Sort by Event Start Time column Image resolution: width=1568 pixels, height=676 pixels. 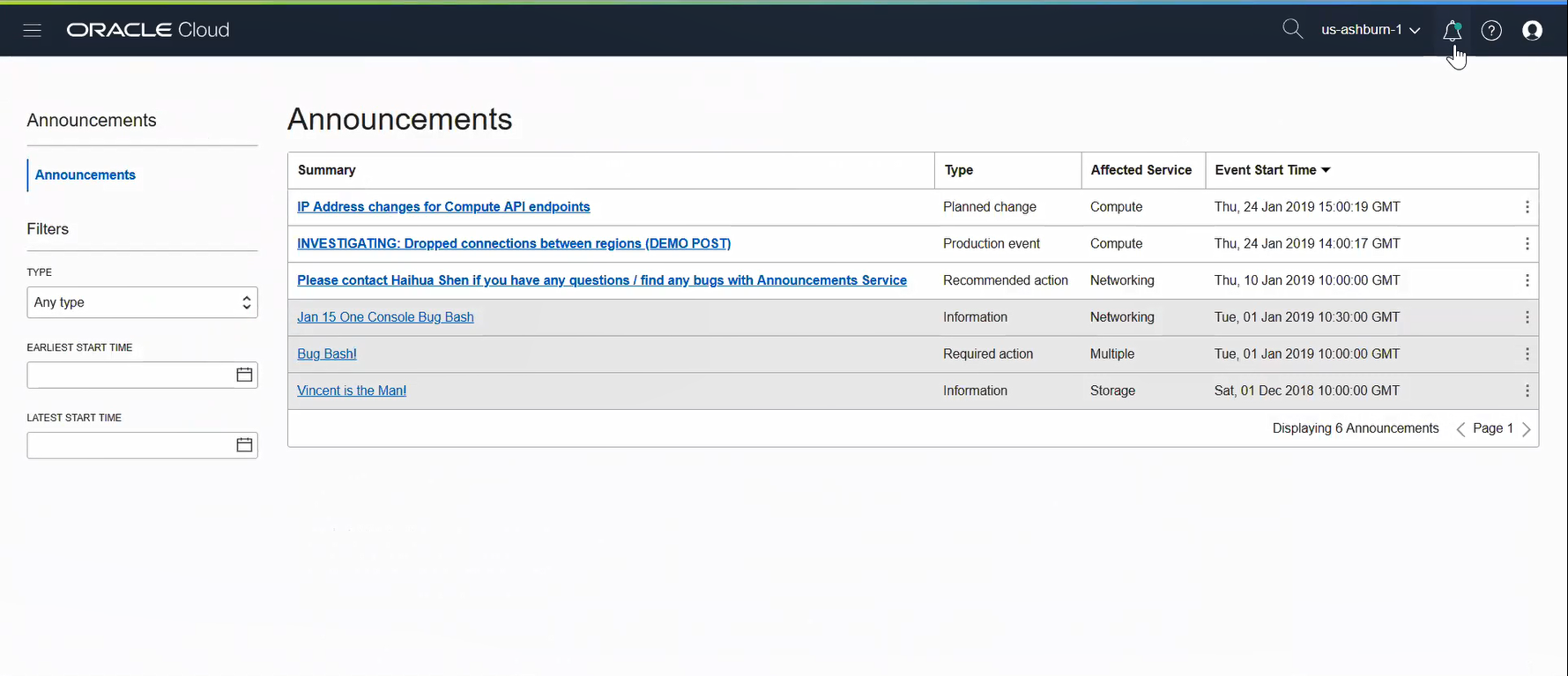[1272, 170]
